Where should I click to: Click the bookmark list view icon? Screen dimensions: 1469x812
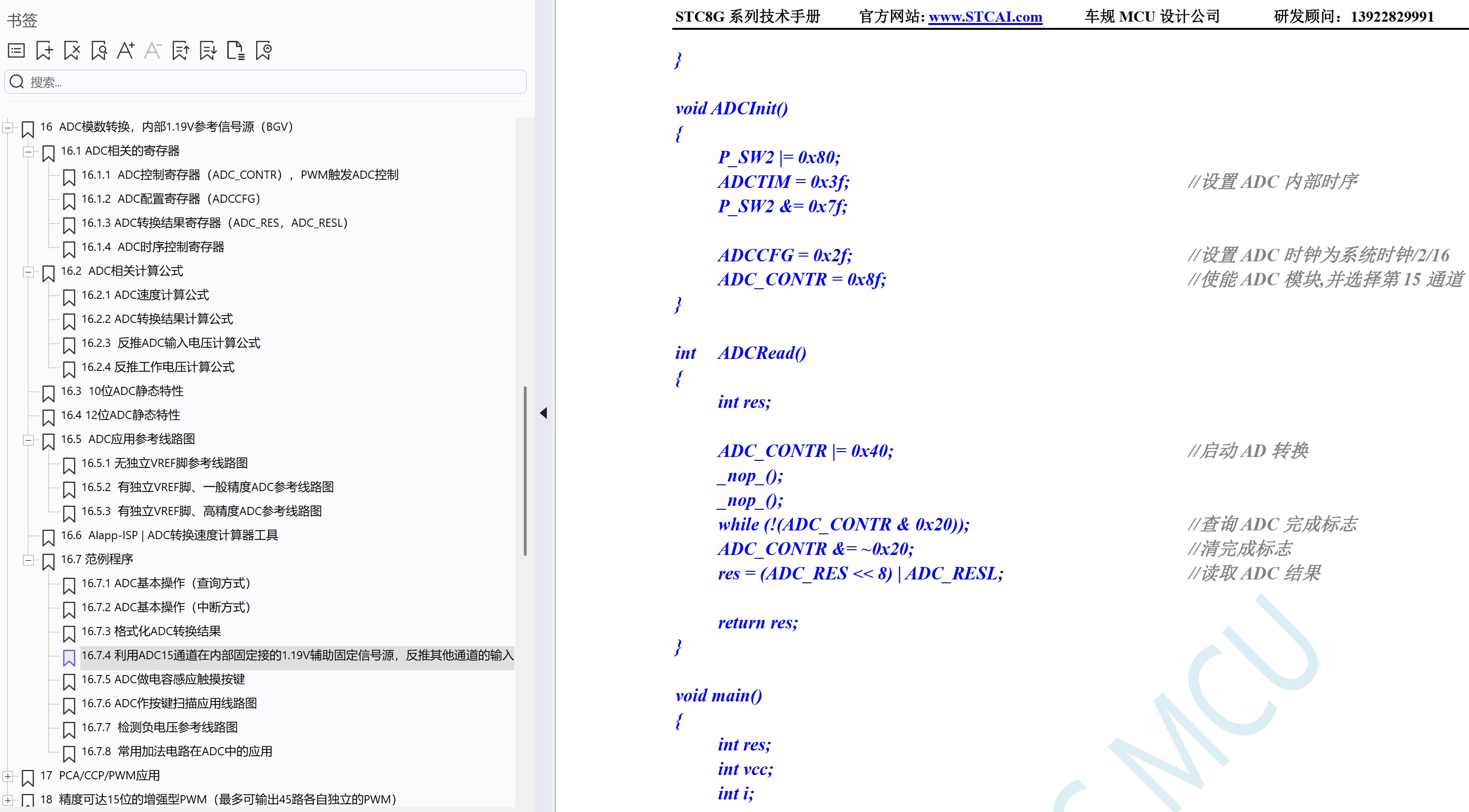[x=16, y=51]
